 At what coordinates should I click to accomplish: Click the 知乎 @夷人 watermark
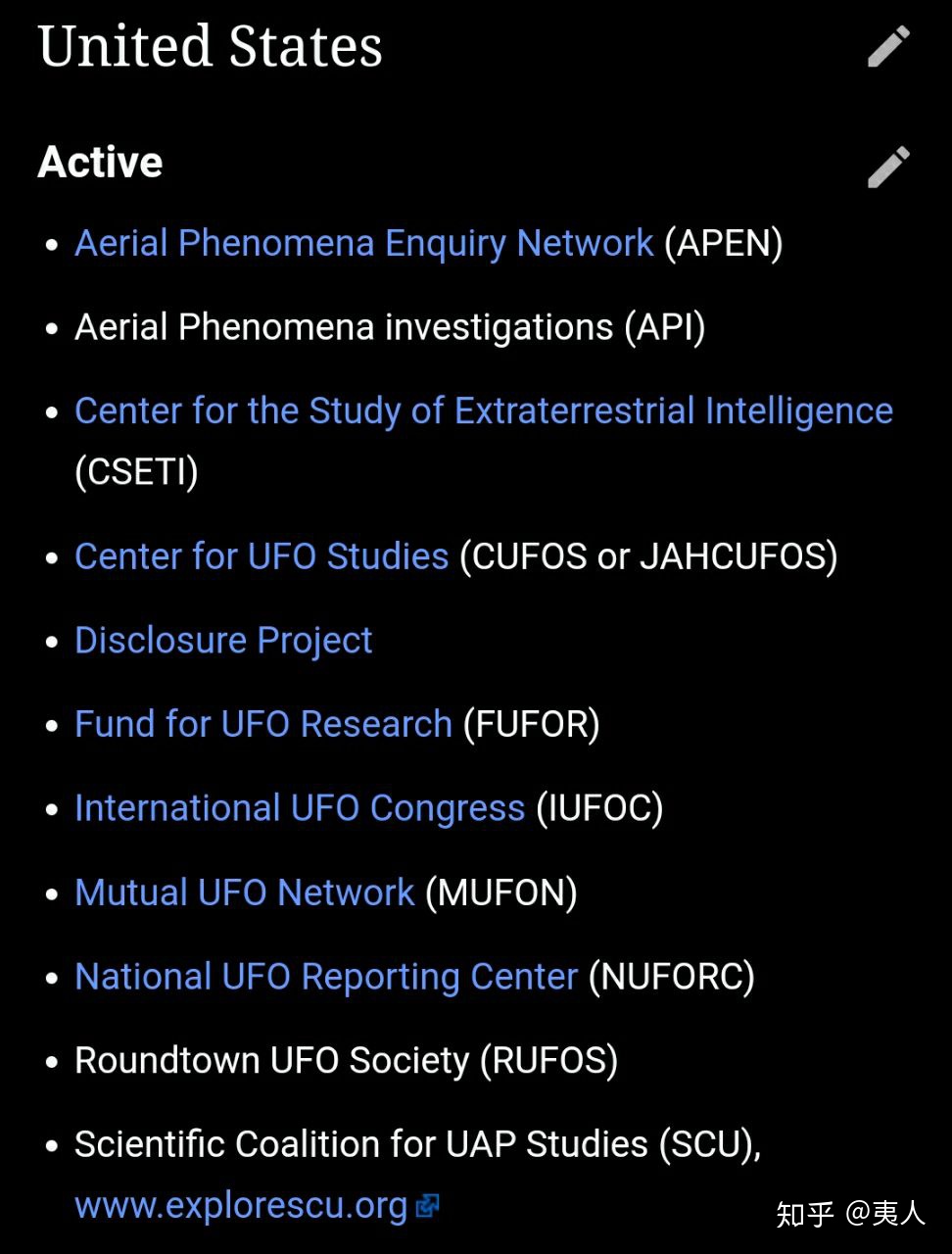pos(850,1214)
